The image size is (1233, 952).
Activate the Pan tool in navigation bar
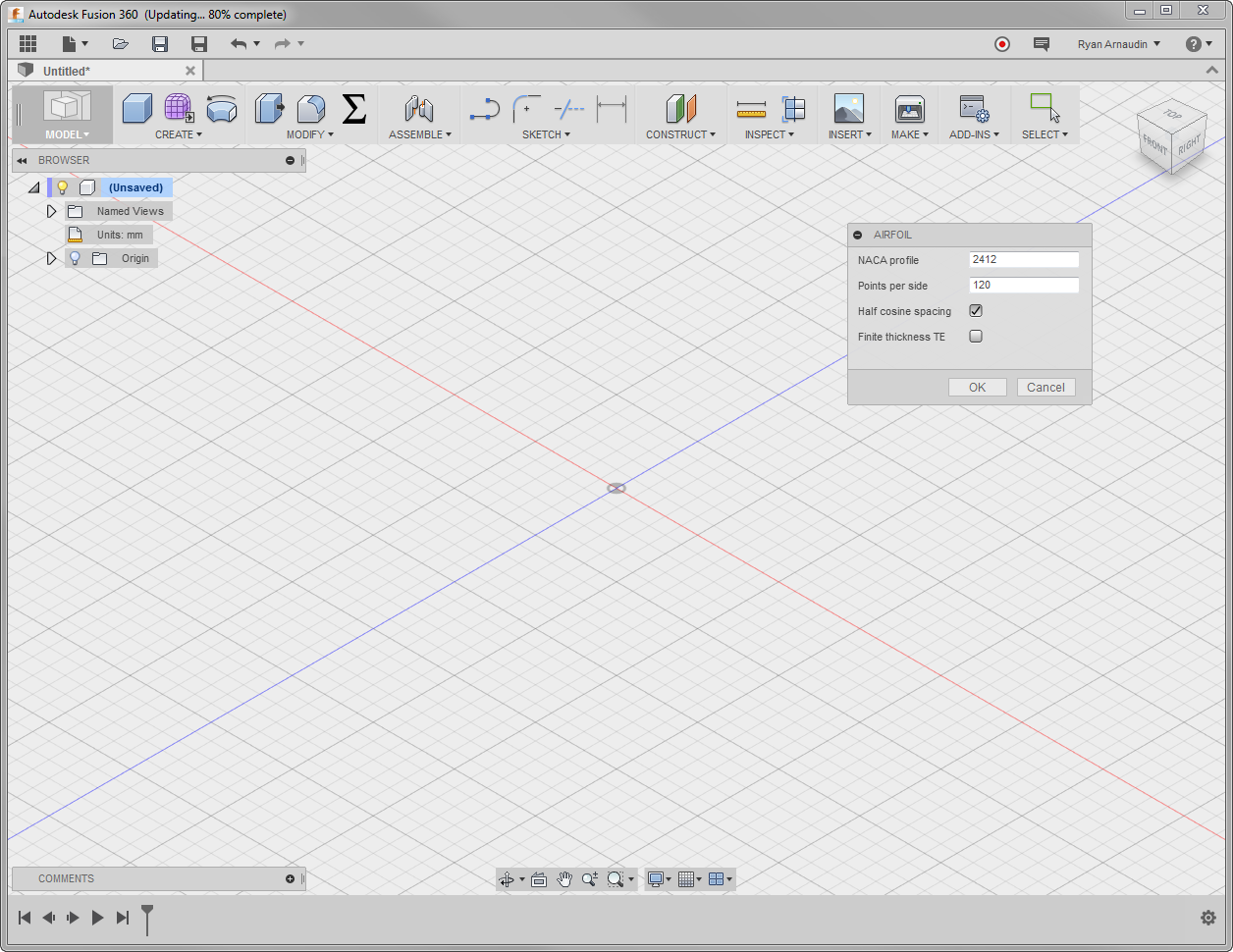pos(564,878)
